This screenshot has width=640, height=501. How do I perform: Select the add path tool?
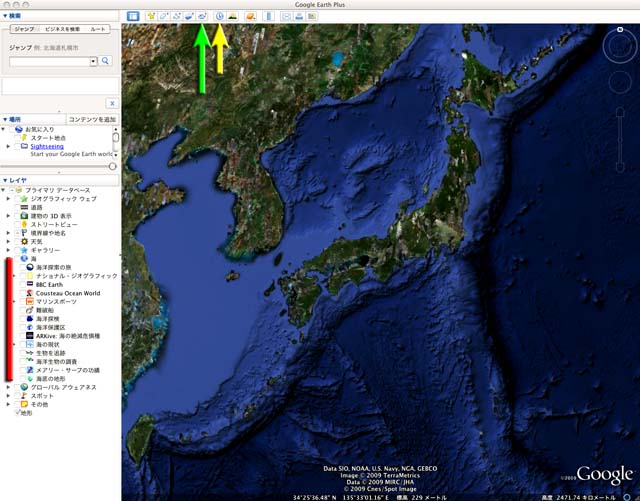176,16
